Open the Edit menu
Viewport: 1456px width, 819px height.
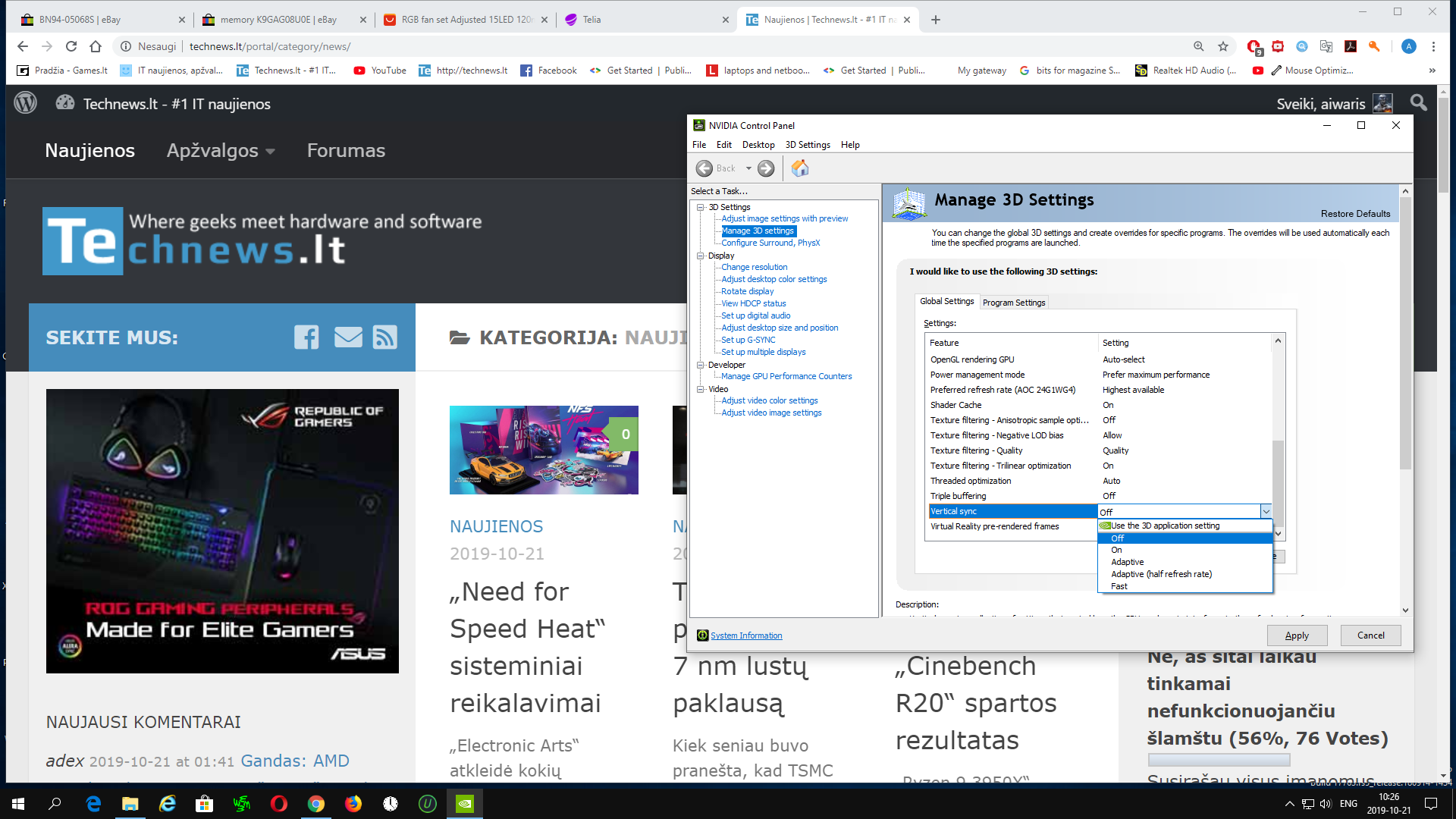click(724, 145)
